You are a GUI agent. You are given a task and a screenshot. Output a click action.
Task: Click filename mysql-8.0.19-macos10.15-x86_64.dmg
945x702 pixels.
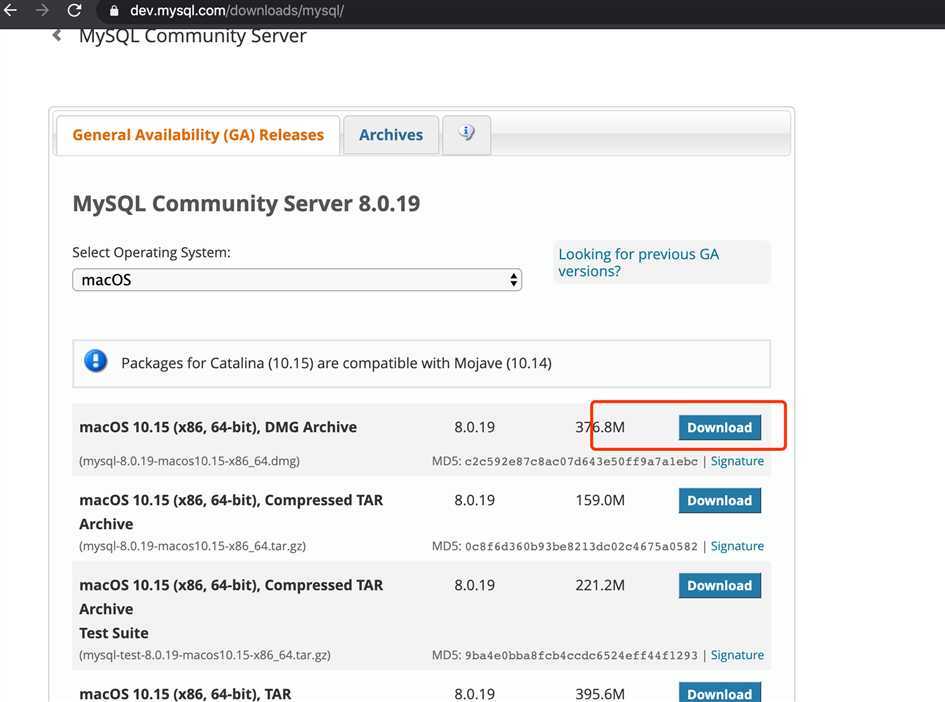[x=189, y=461]
